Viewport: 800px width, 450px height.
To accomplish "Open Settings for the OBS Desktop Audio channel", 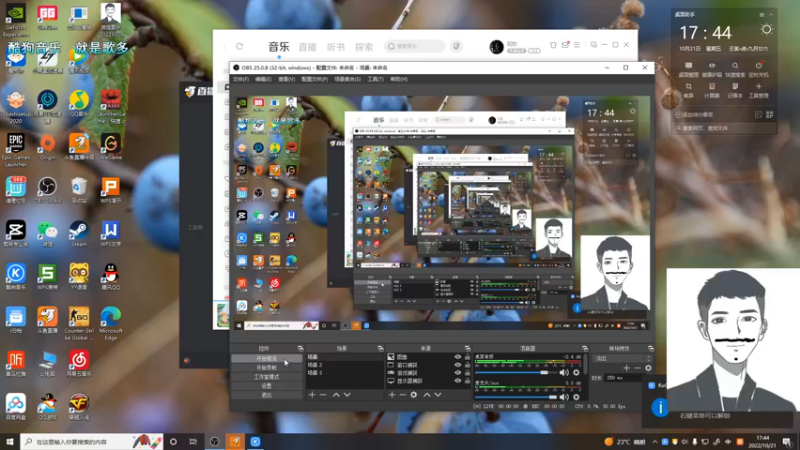I will pos(576,372).
